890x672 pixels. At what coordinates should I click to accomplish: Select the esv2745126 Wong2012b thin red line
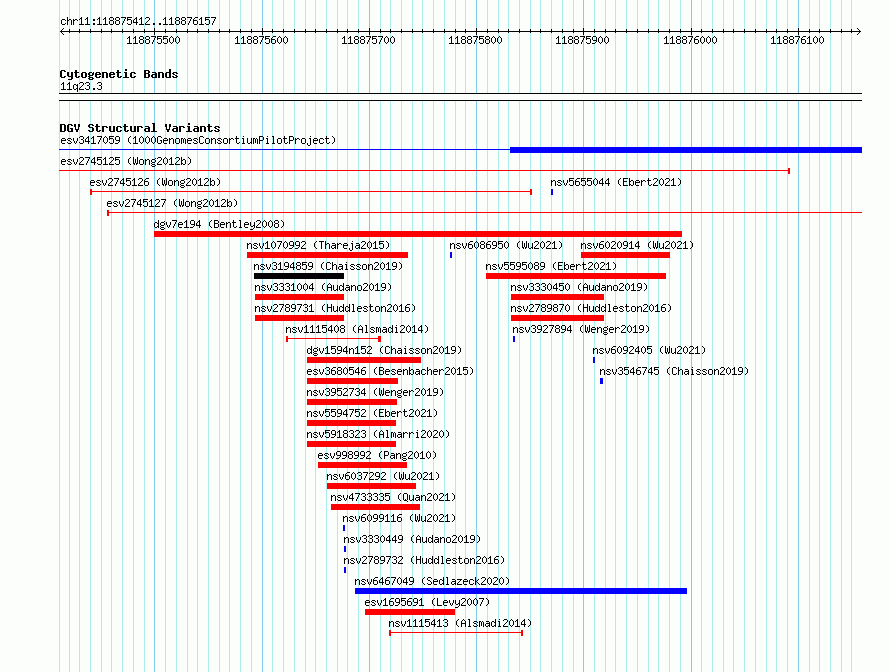310,192
